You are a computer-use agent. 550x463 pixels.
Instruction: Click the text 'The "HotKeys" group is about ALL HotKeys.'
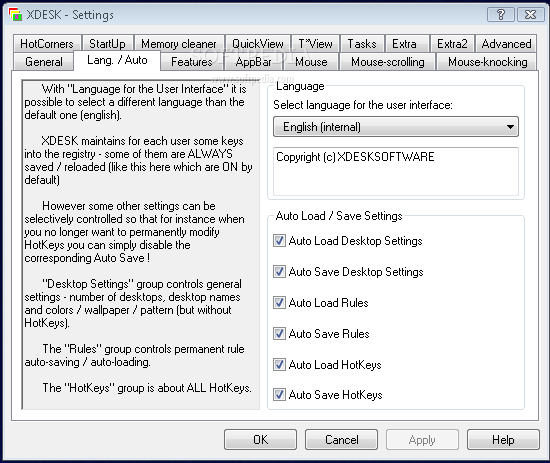click(147, 388)
